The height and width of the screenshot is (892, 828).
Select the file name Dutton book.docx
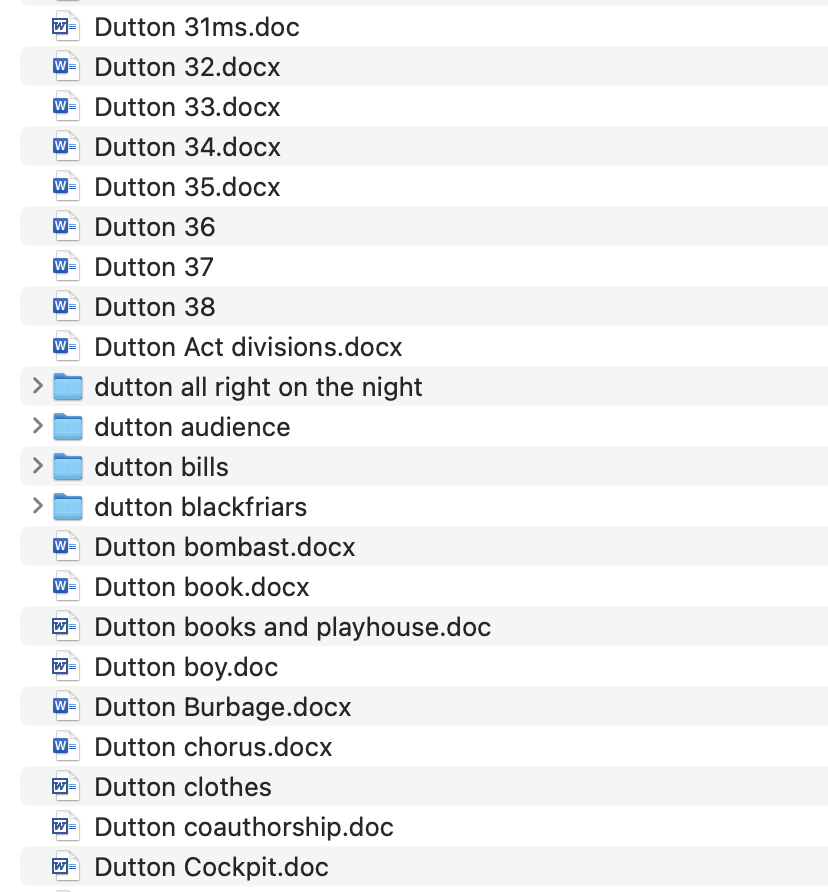point(202,587)
